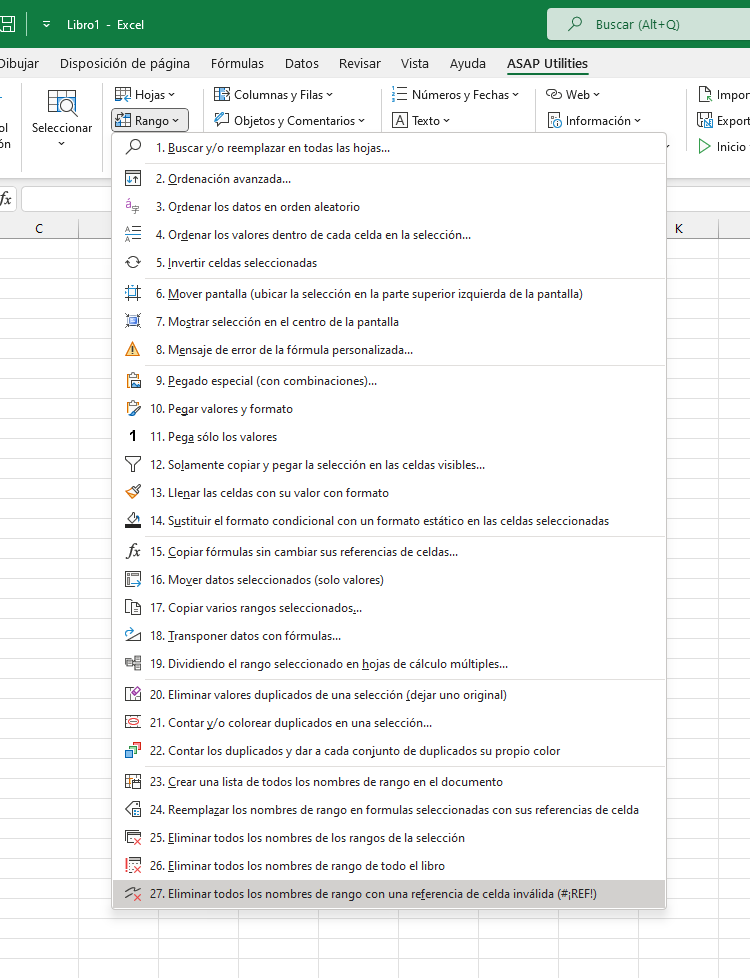Select the ASAP Utilities tab
The image size is (750, 978).
[x=547, y=64]
